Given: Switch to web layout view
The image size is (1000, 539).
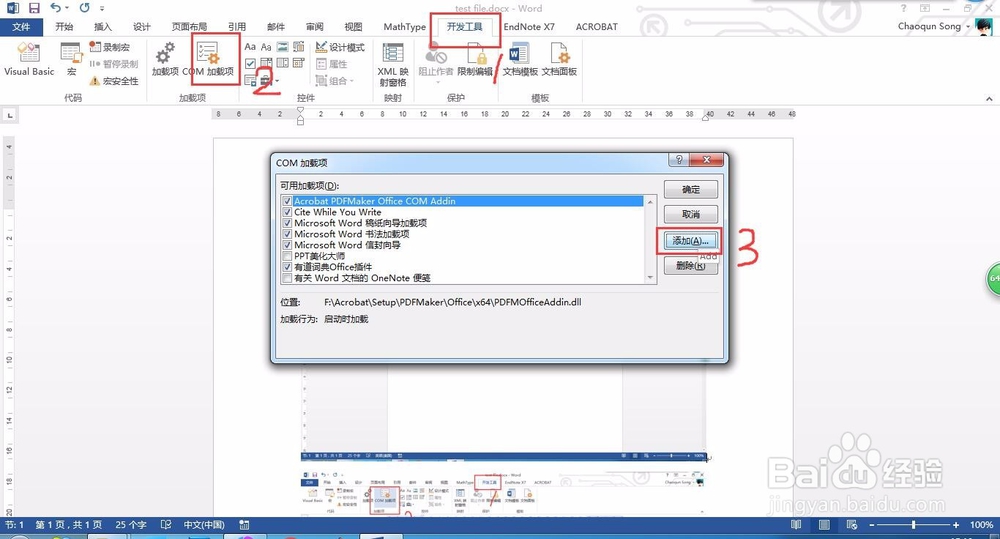Looking at the screenshot, I should coord(851,524).
